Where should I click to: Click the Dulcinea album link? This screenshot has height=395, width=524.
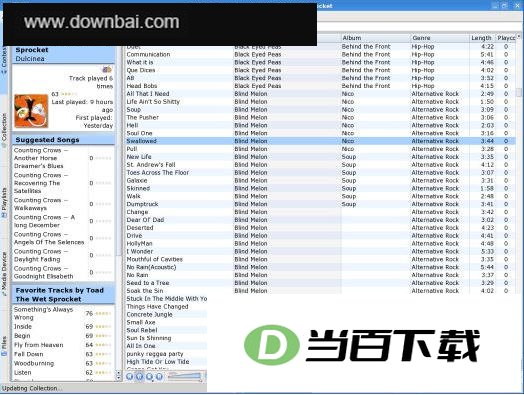(30, 58)
